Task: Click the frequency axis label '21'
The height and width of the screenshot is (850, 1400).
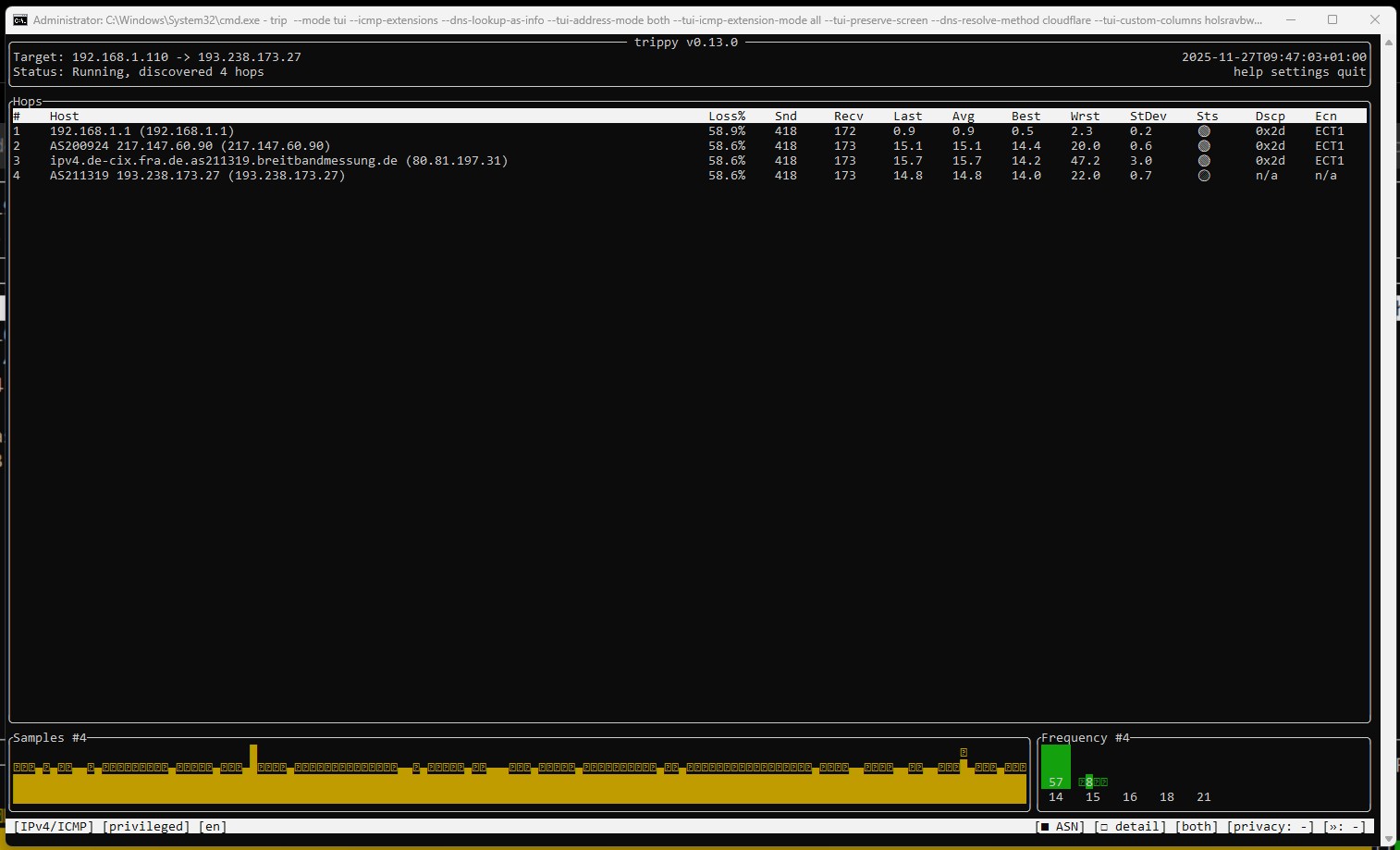Action: (x=1204, y=797)
